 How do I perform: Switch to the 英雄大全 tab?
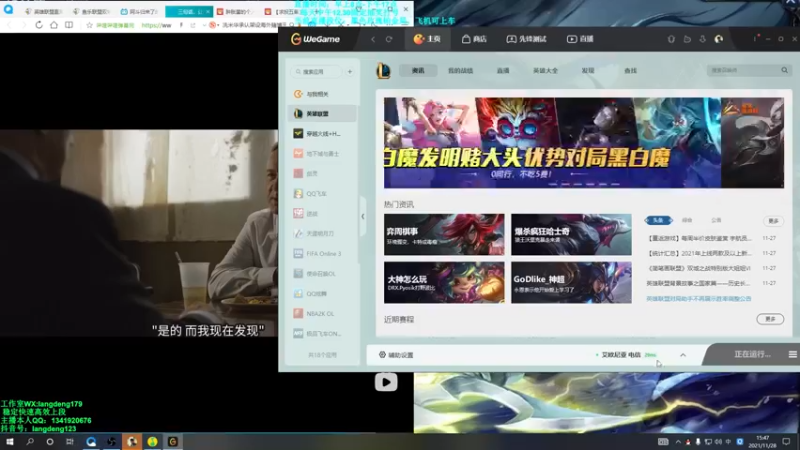tap(545, 70)
